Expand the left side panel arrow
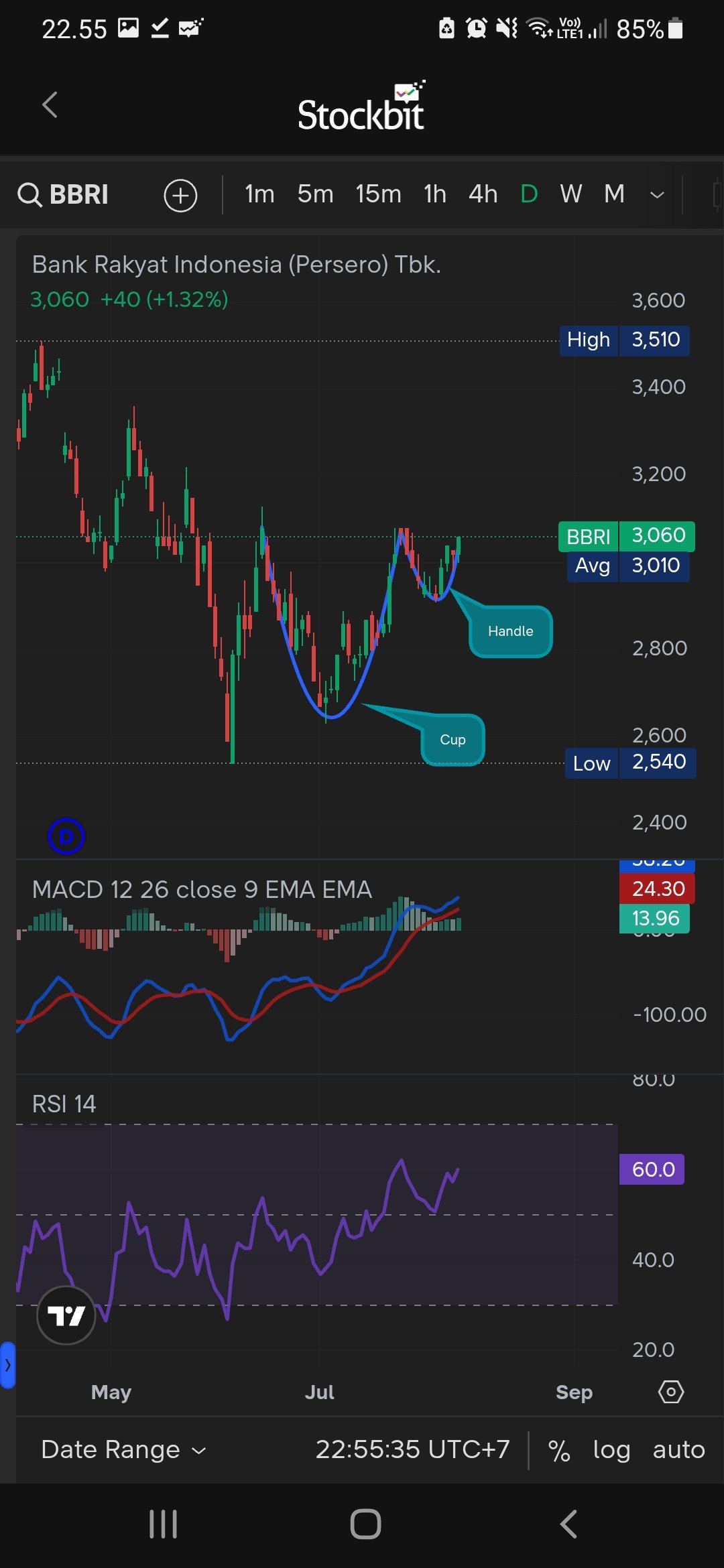Screen dimensions: 724x1568 (x=7, y=1365)
